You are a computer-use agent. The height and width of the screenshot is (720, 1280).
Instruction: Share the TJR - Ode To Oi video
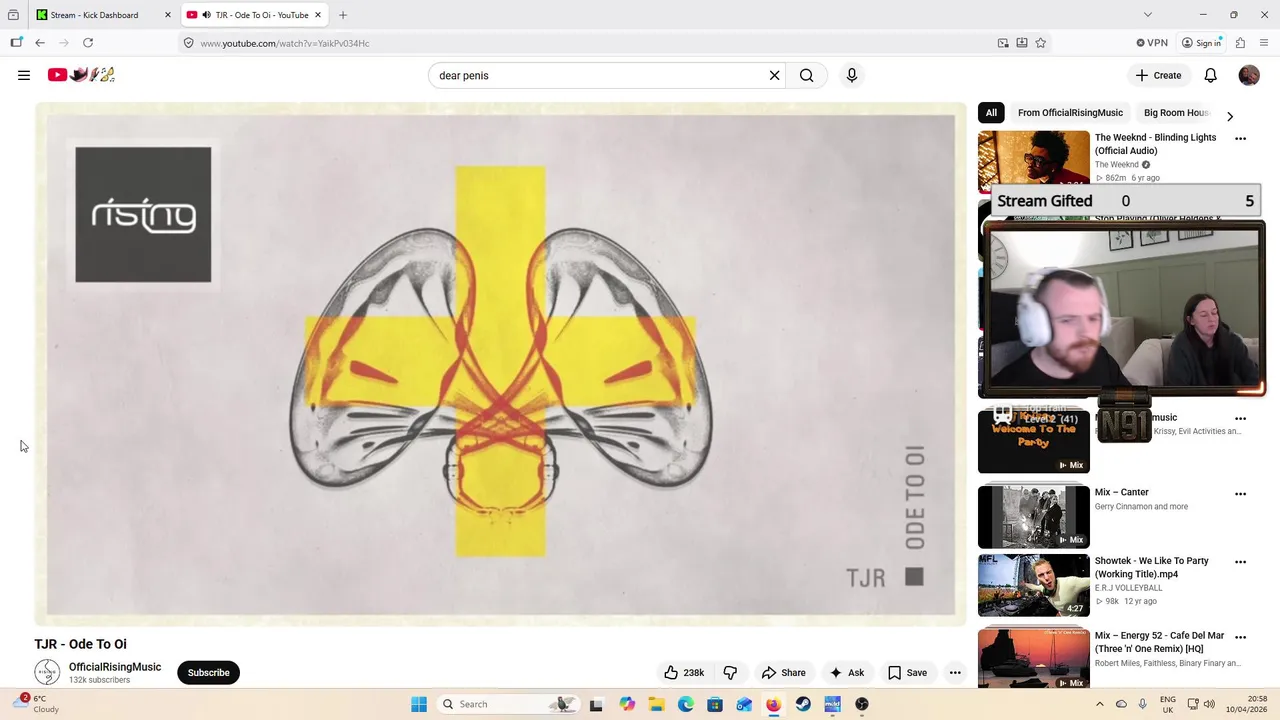pyautogui.click(x=783, y=673)
